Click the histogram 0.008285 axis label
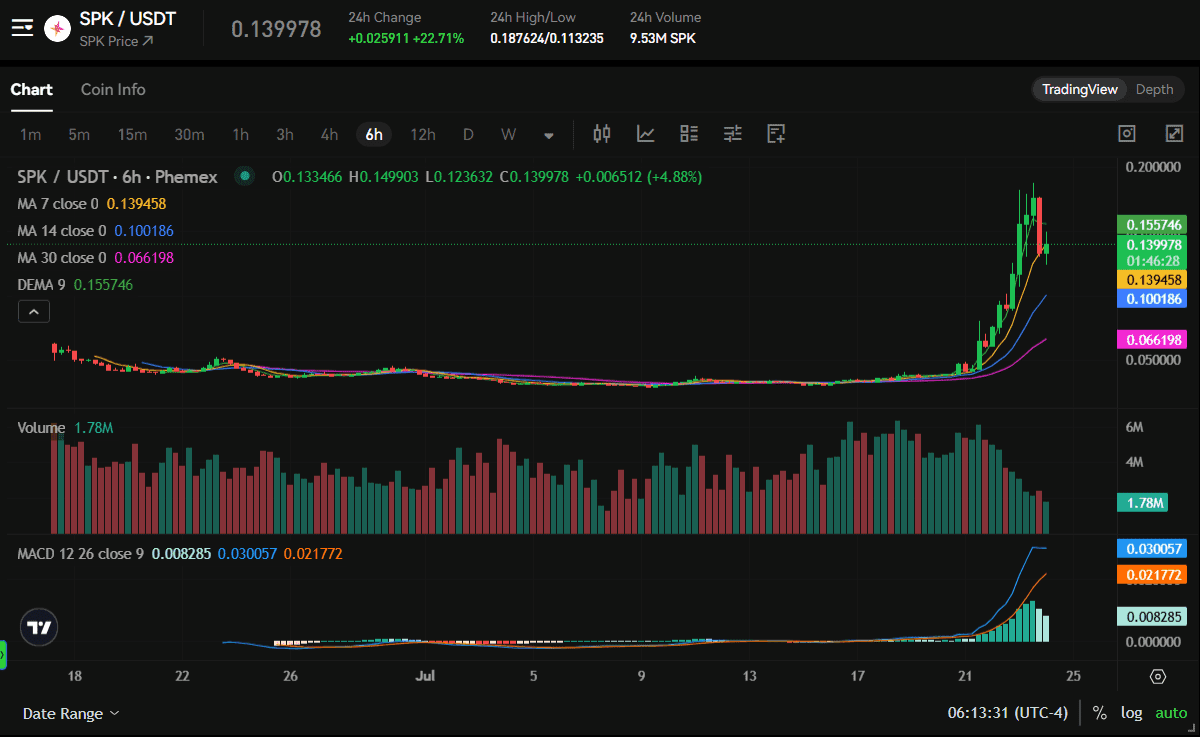 (1154, 617)
